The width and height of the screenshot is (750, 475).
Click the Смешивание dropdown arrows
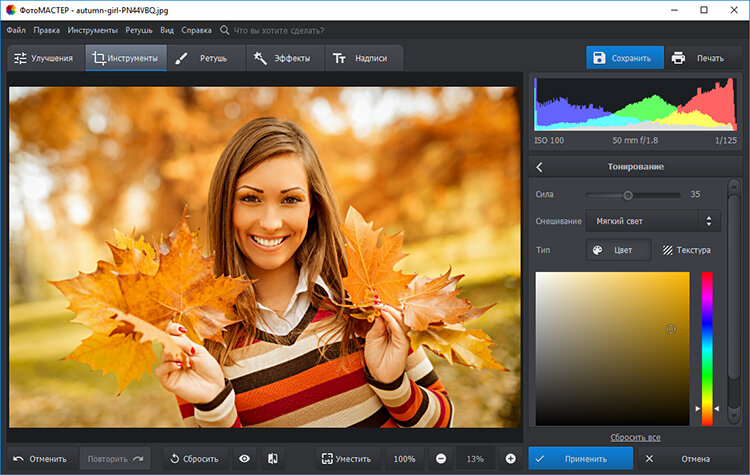pyautogui.click(x=709, y=221)
